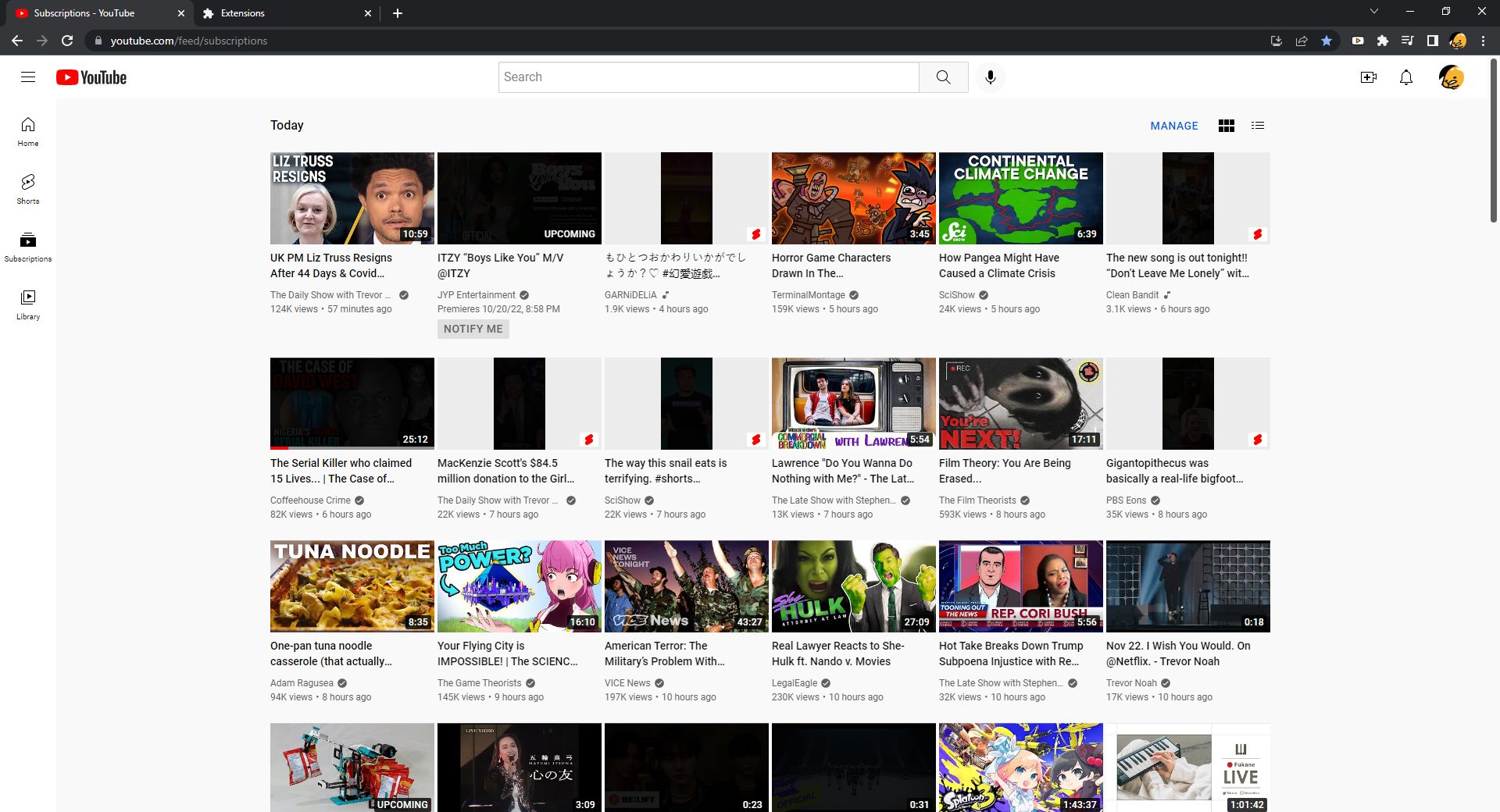Open UK PM Liz Truss Resigns thumbnail
1500x812 pixels.
click(352, 198)
